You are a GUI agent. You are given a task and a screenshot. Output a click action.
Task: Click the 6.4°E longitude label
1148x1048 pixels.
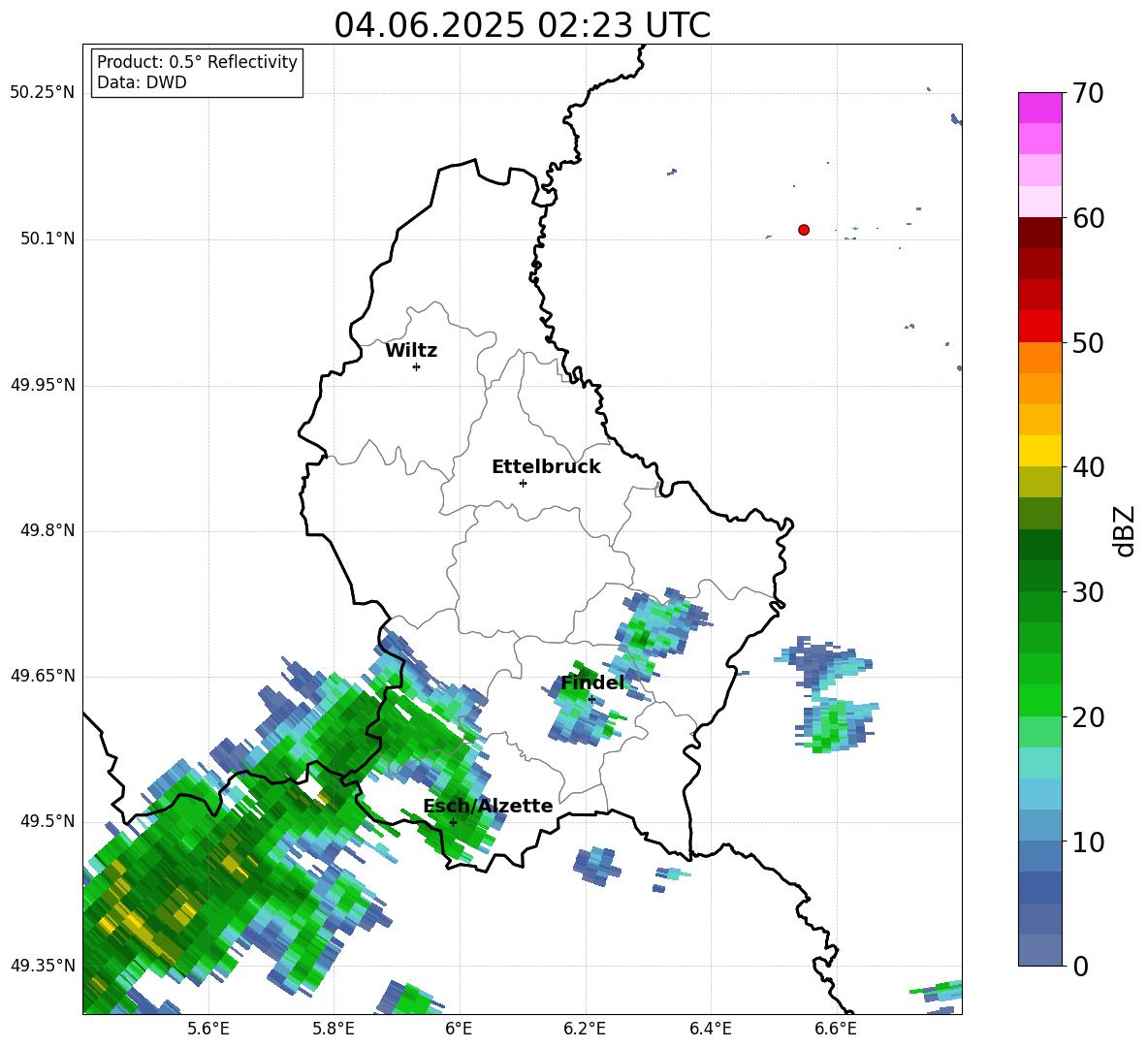(x=710, y=1029)
